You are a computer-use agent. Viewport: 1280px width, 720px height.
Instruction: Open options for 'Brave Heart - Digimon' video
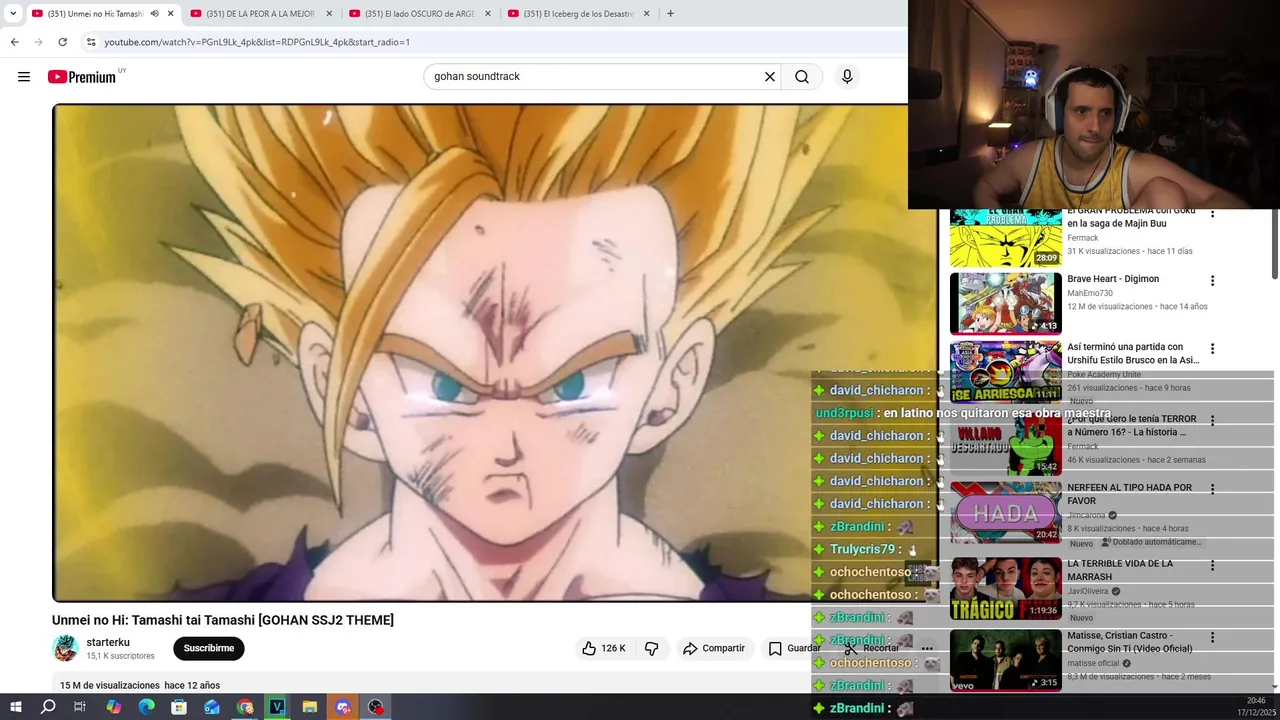[1212, 281]
